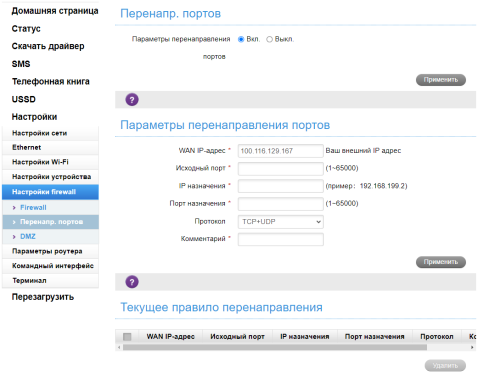Click the Порт назначения table column header

coord(375,337)
